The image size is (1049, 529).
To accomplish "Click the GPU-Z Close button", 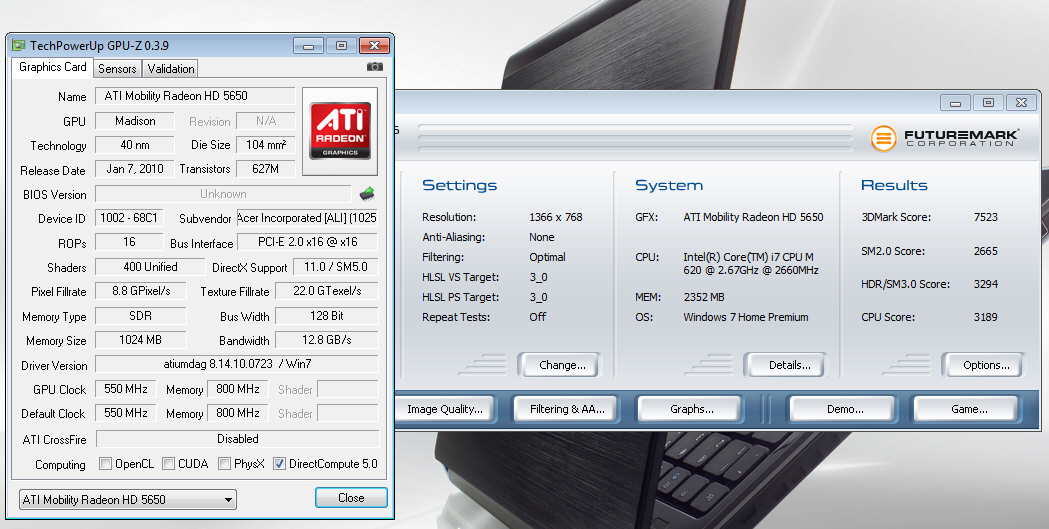I will (x=351, y=498).
